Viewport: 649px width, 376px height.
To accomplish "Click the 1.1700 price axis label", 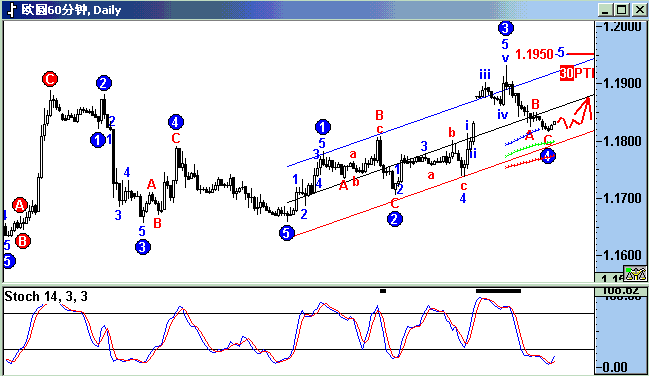I will (622, 198).
